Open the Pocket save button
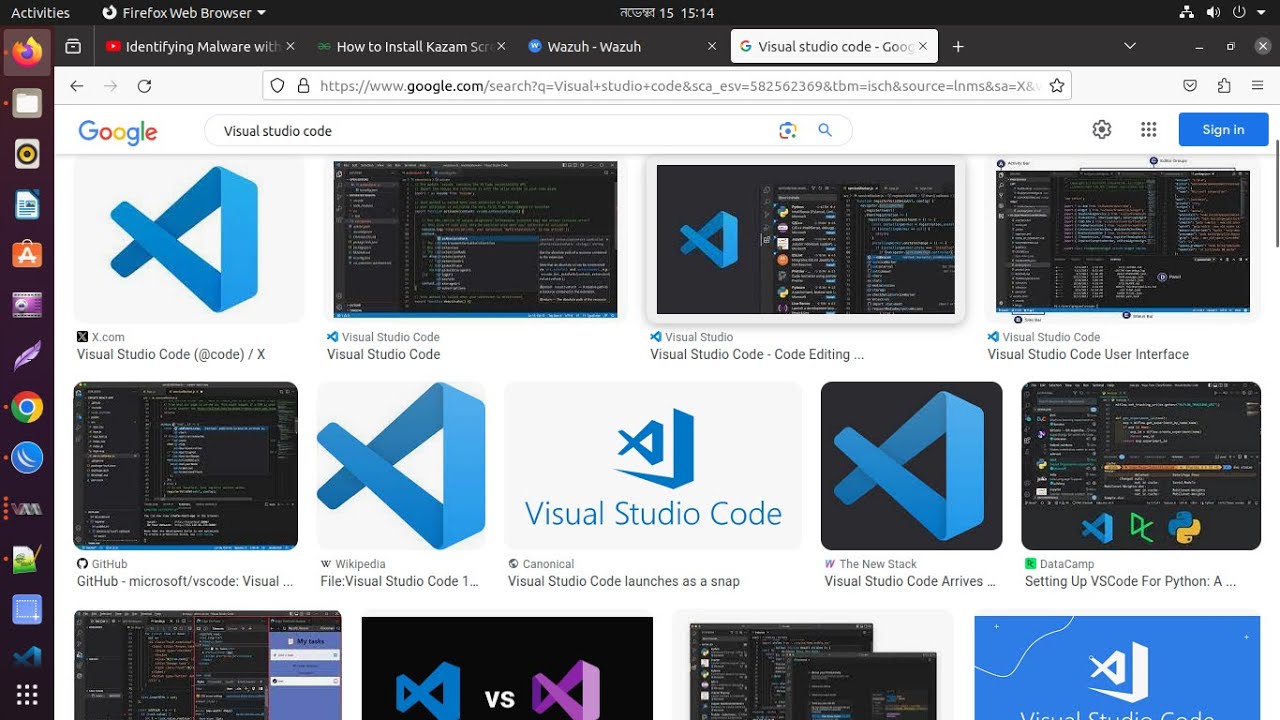1280x720 pixels. [x=1190, y=86]
